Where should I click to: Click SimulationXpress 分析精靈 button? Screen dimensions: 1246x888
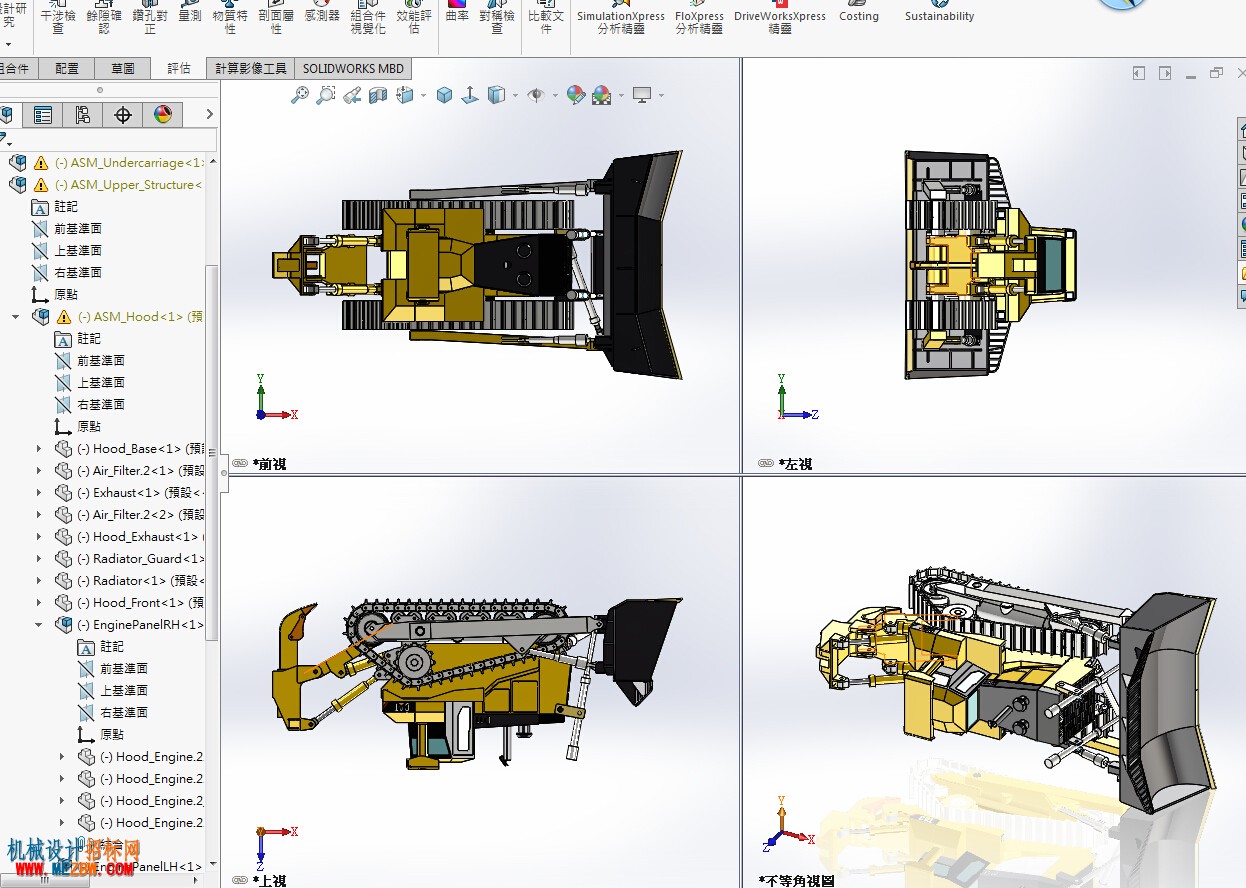pos(620,17)
